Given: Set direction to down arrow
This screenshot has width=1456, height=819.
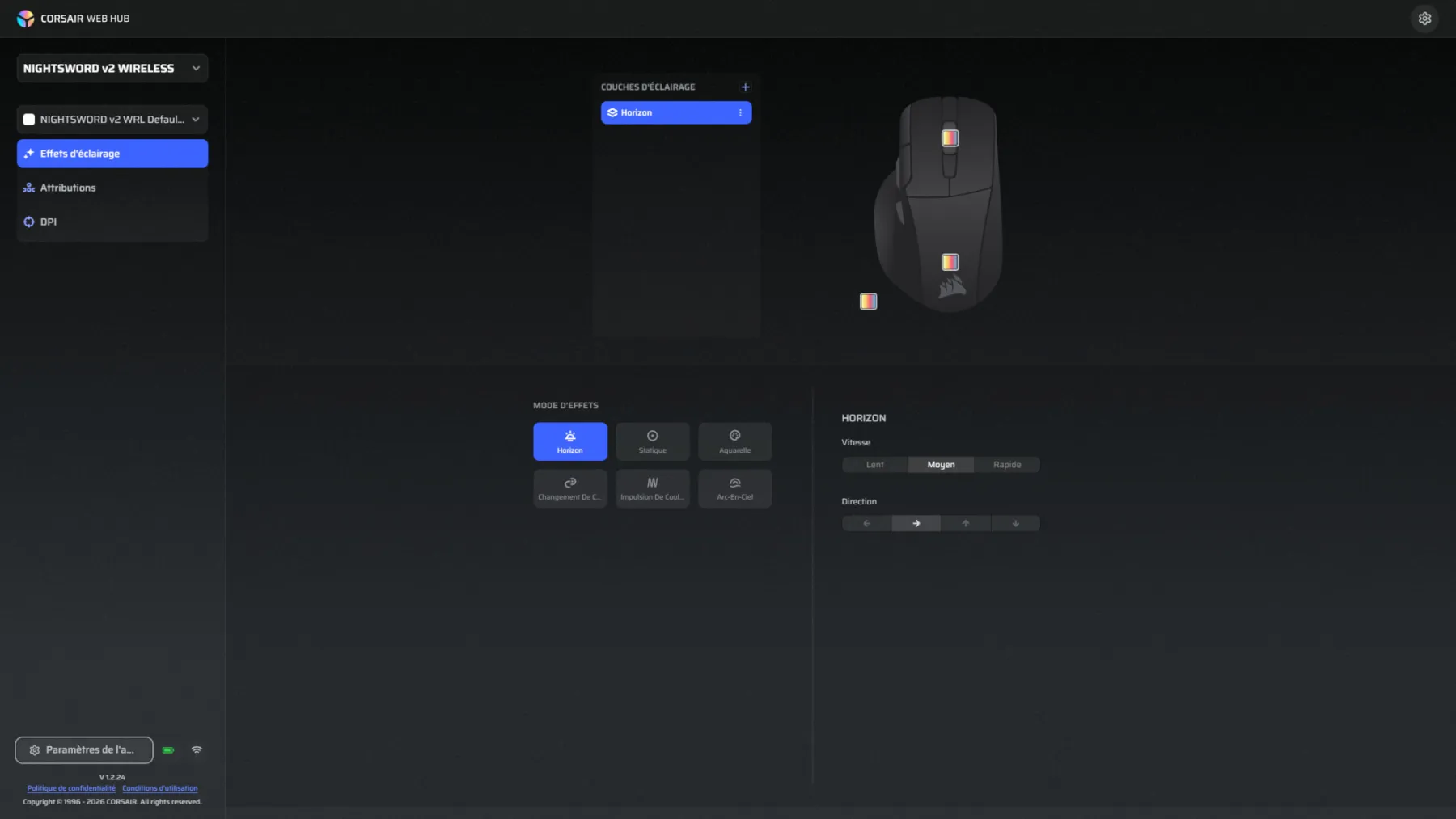Looking at the screenshot, I should point(1016,524).
